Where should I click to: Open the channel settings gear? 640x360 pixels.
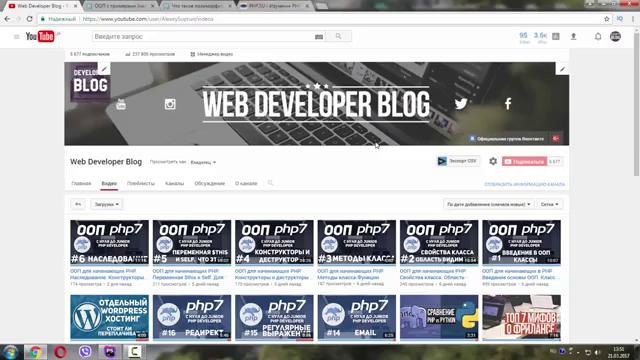493,161
